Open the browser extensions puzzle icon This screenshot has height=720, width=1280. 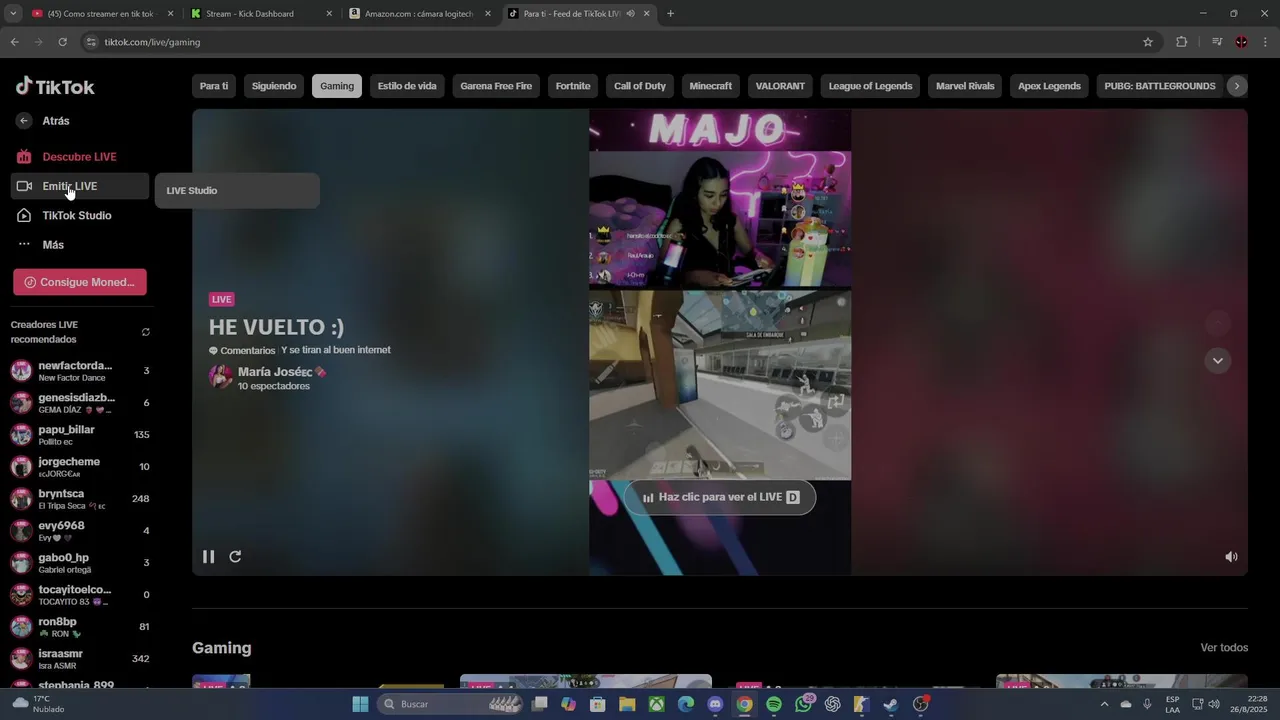tap(1182, 42)
